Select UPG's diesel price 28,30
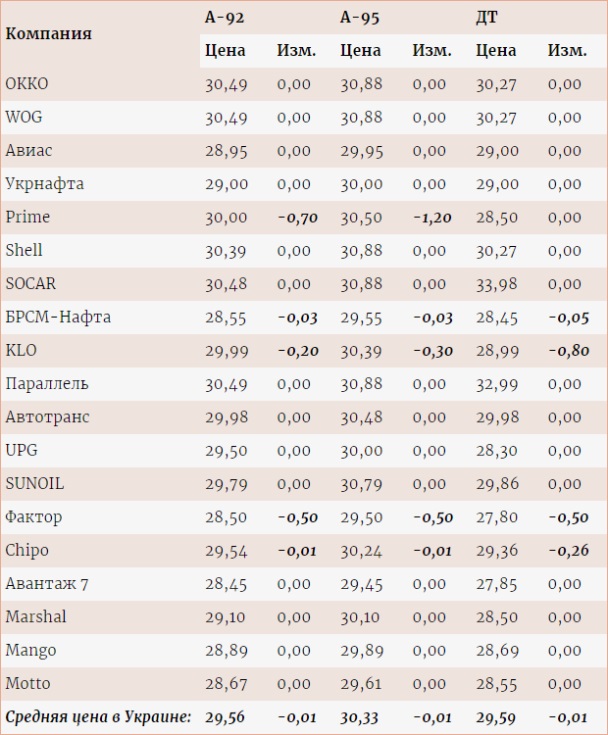Viewport: 608px width, 735px height. pyautogui.click(x=497, y=450)
